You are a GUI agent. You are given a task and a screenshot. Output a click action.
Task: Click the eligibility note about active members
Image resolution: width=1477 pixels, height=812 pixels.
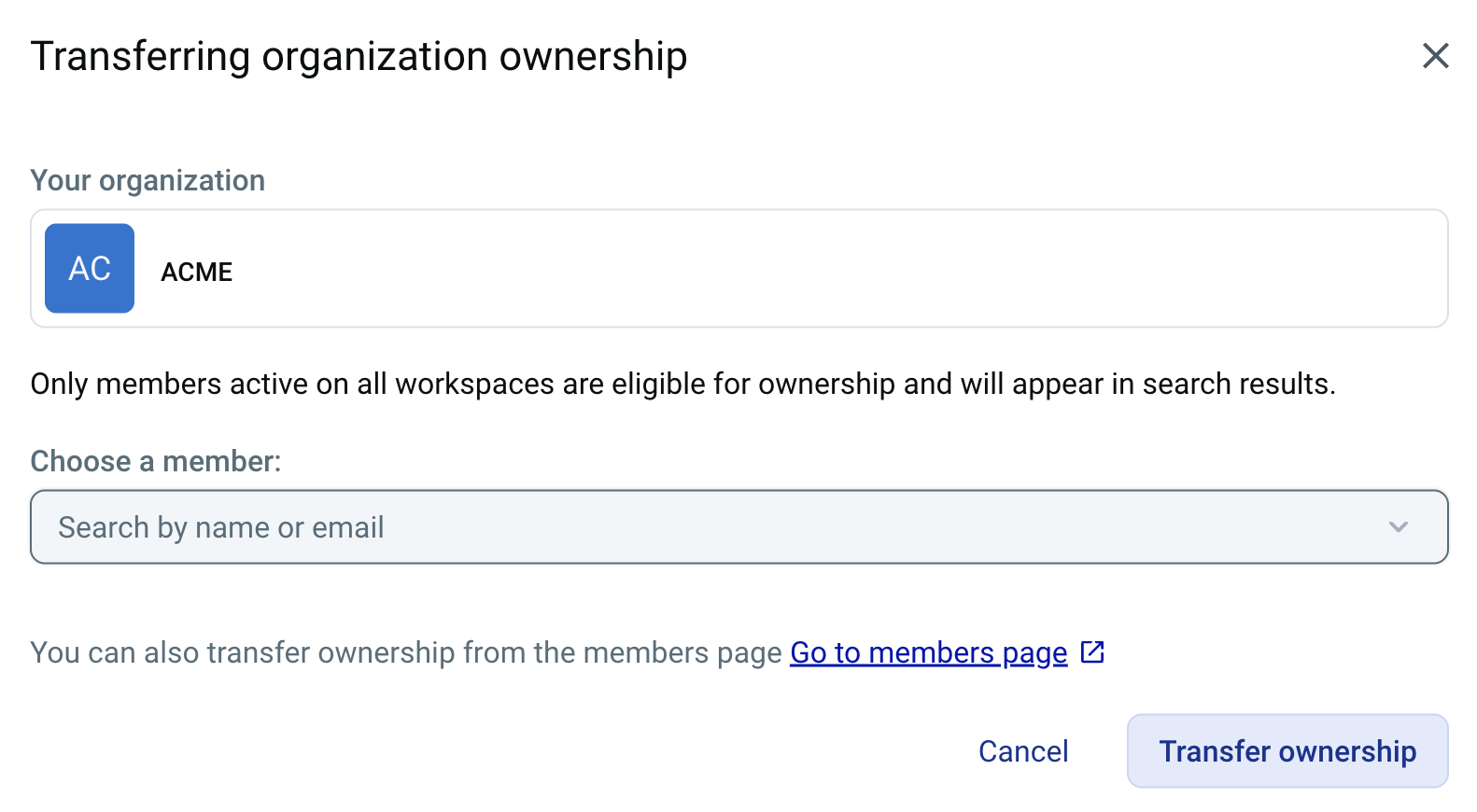click(682, 384)
